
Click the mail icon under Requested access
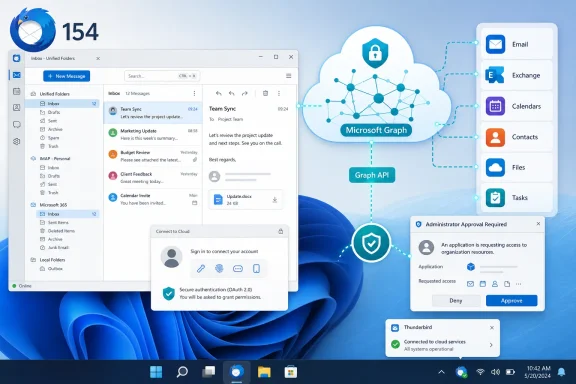tap(470, 284)
